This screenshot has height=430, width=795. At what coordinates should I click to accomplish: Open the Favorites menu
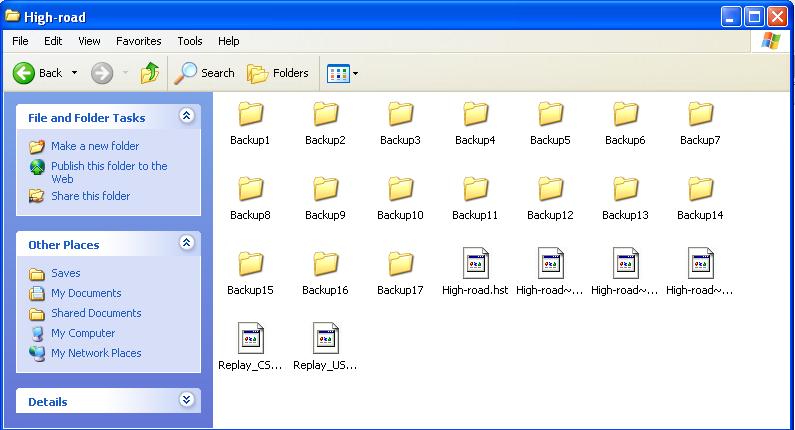[x=138, y=41]
